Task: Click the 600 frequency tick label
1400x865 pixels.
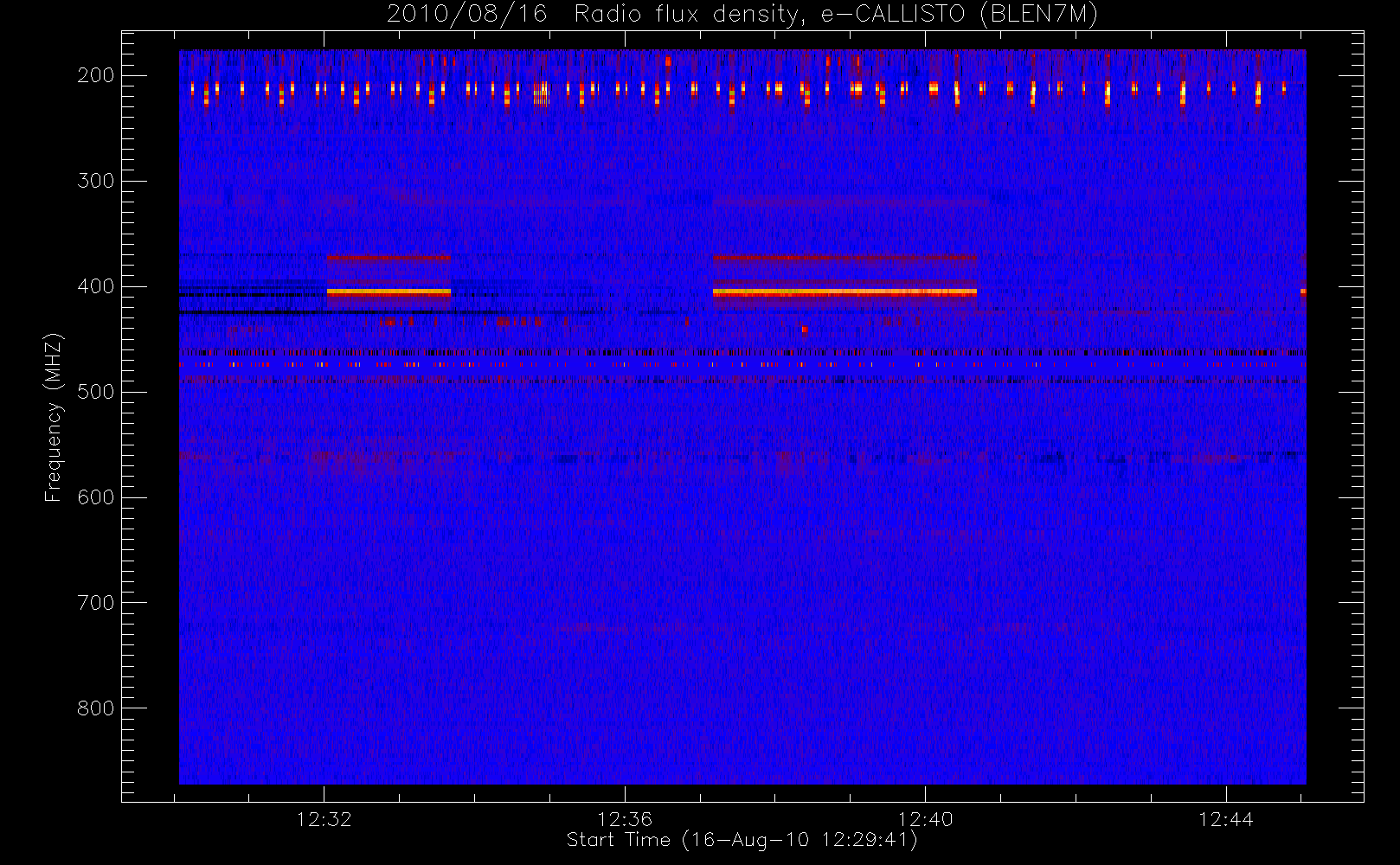Action: pos(96,497)
